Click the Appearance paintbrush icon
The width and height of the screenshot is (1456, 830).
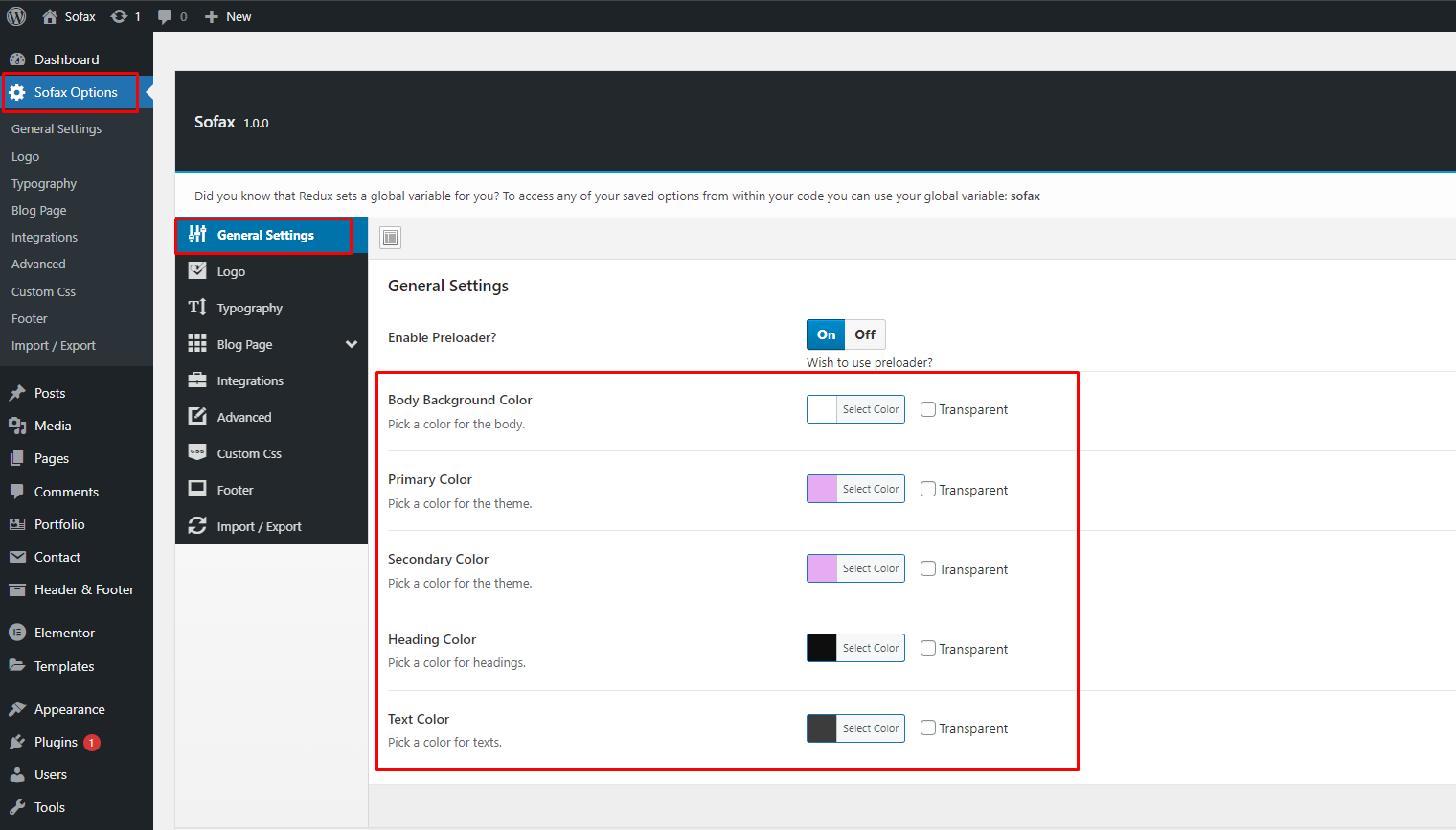tap(17, 709)
